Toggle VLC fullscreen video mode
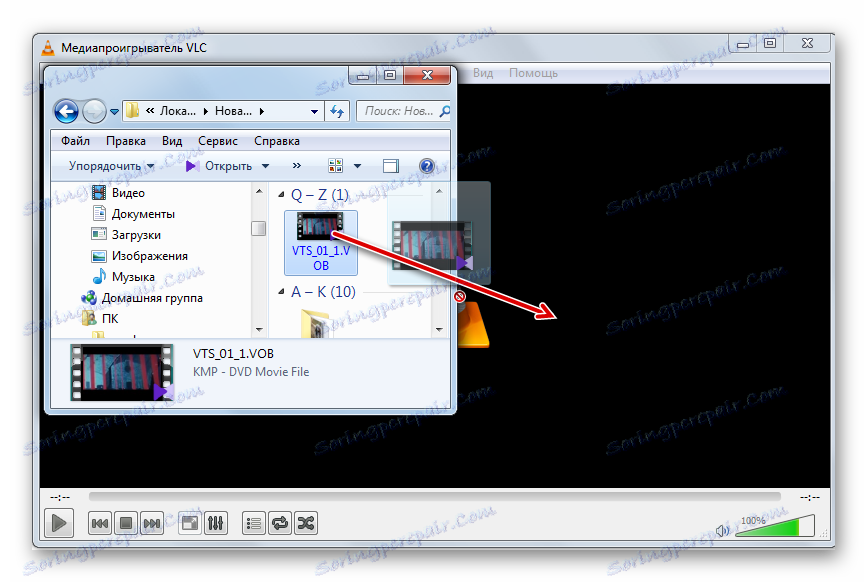Screen dimensions: 867x582 tap(190, 523)
